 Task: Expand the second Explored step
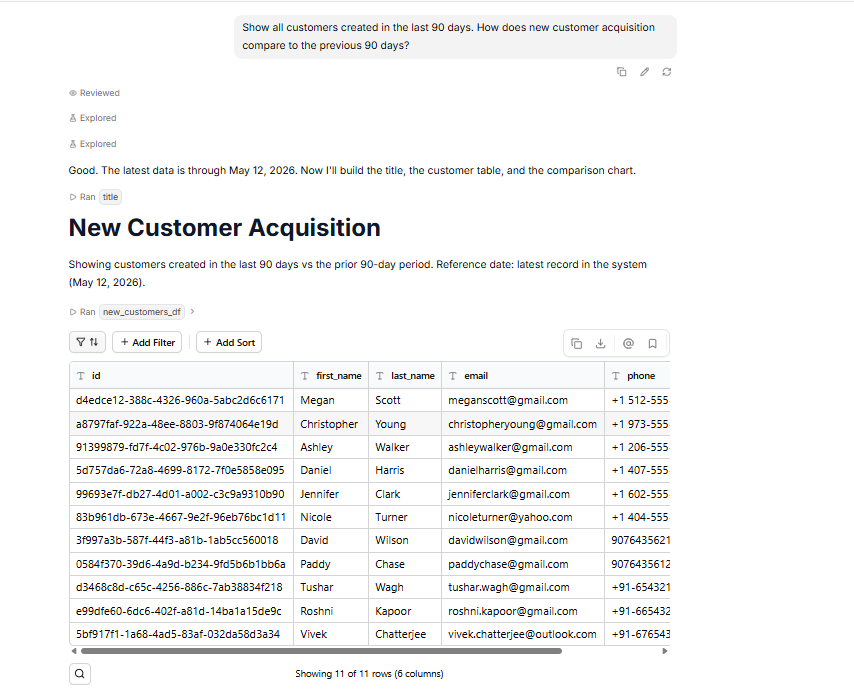click(93, 144)
